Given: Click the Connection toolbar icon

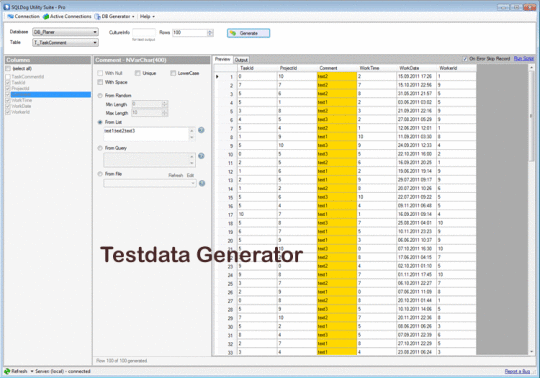Looking at the screenshot, I should pos(10,16).
